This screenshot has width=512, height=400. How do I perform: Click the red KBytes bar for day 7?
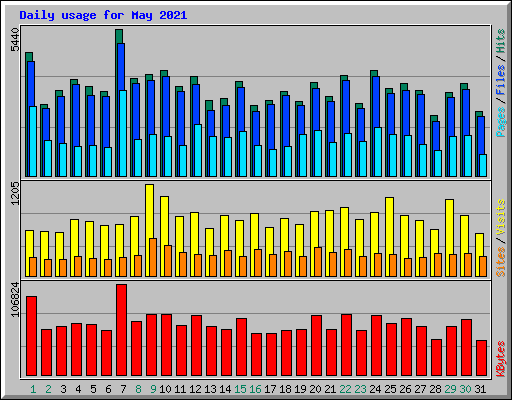point(121,330)
